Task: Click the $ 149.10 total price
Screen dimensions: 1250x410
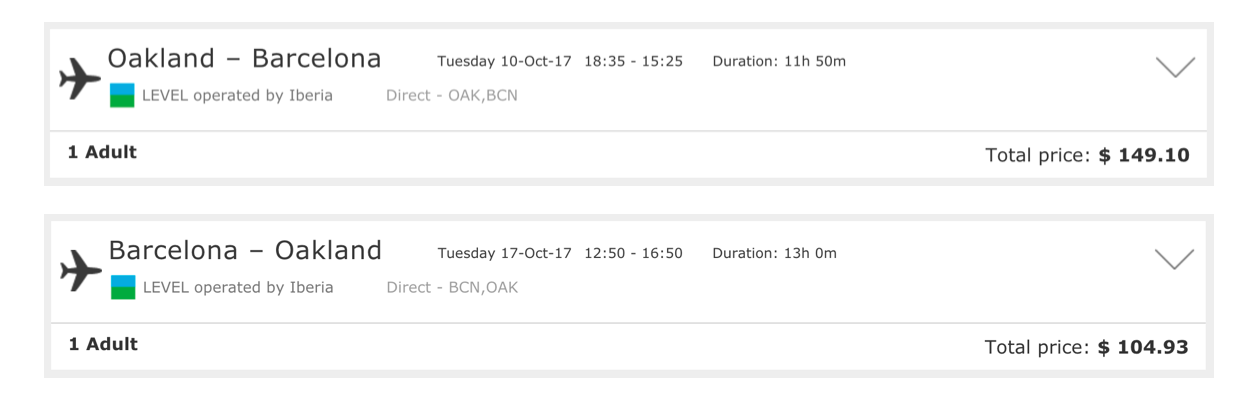Action: click(1143, 156)
